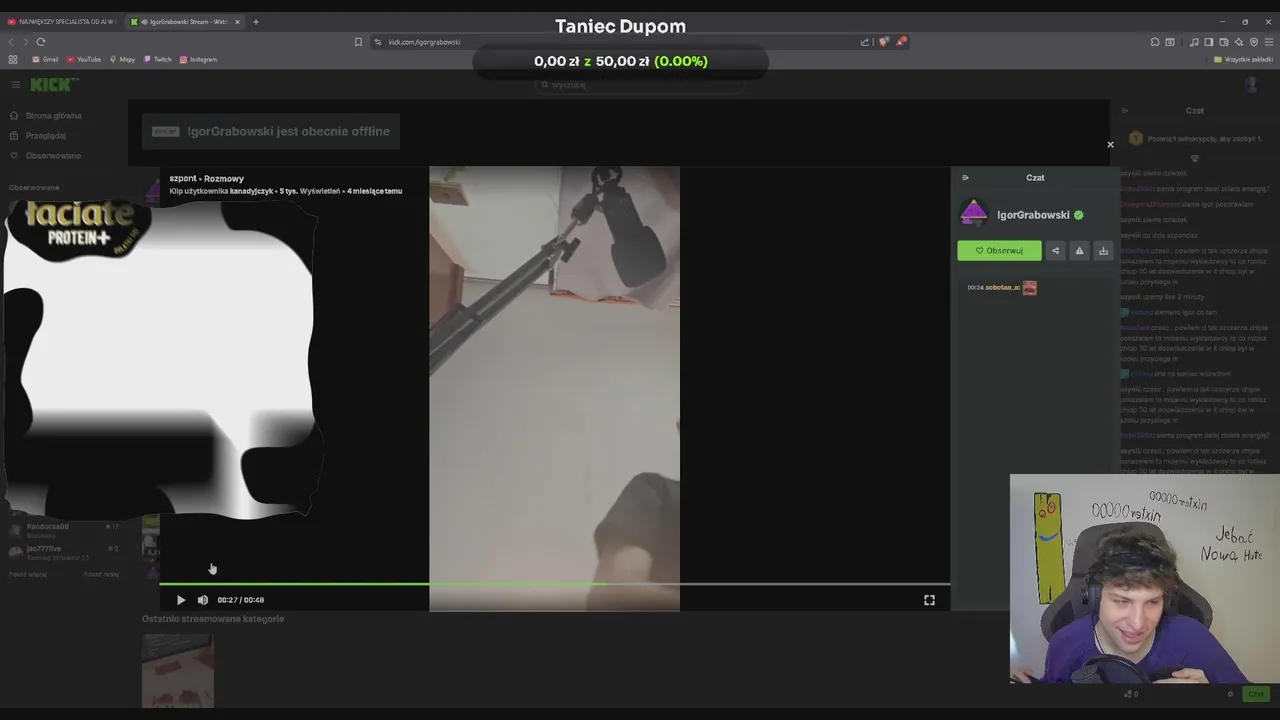
Task: Open the music note player icon
Action: [1194, 42]
